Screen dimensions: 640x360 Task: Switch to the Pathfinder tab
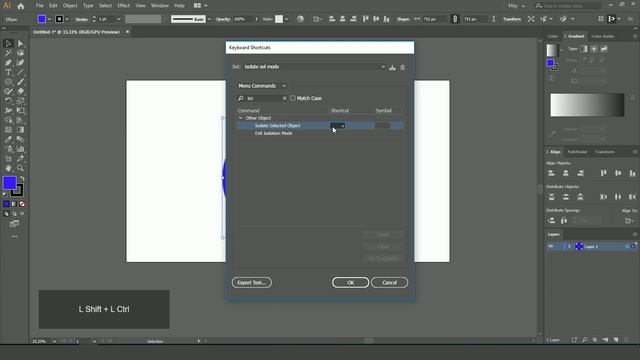point(577,152)
